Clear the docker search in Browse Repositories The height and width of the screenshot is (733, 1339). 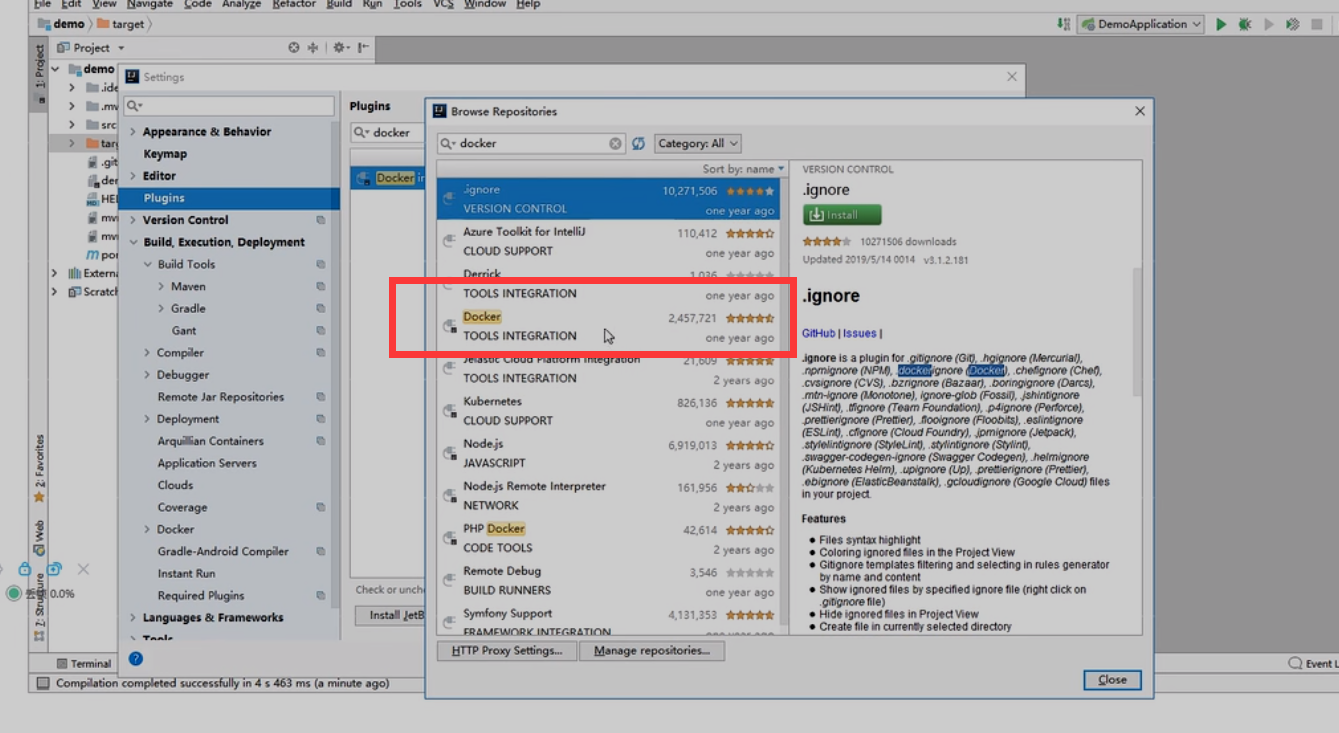tap(616, 143)
